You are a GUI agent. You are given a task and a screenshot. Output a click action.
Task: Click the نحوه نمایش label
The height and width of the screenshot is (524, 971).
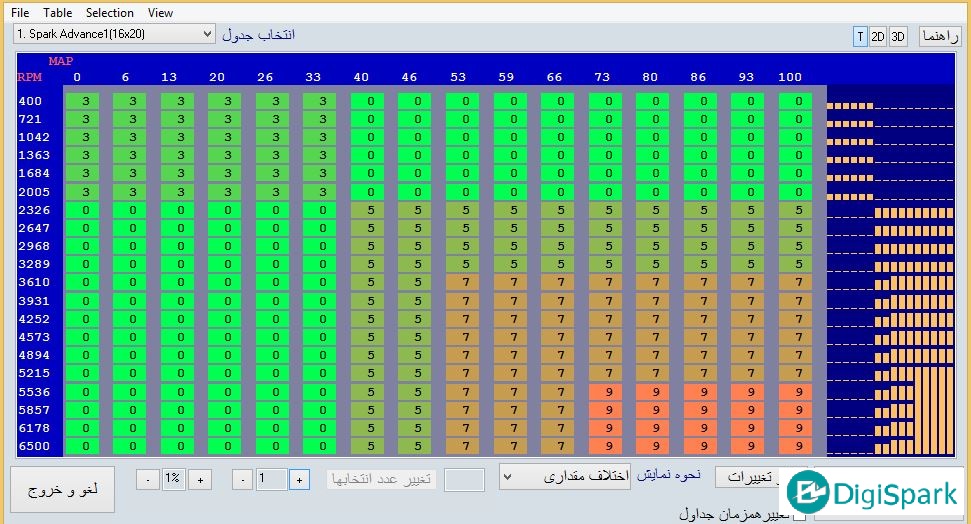[x=669, y=474]
